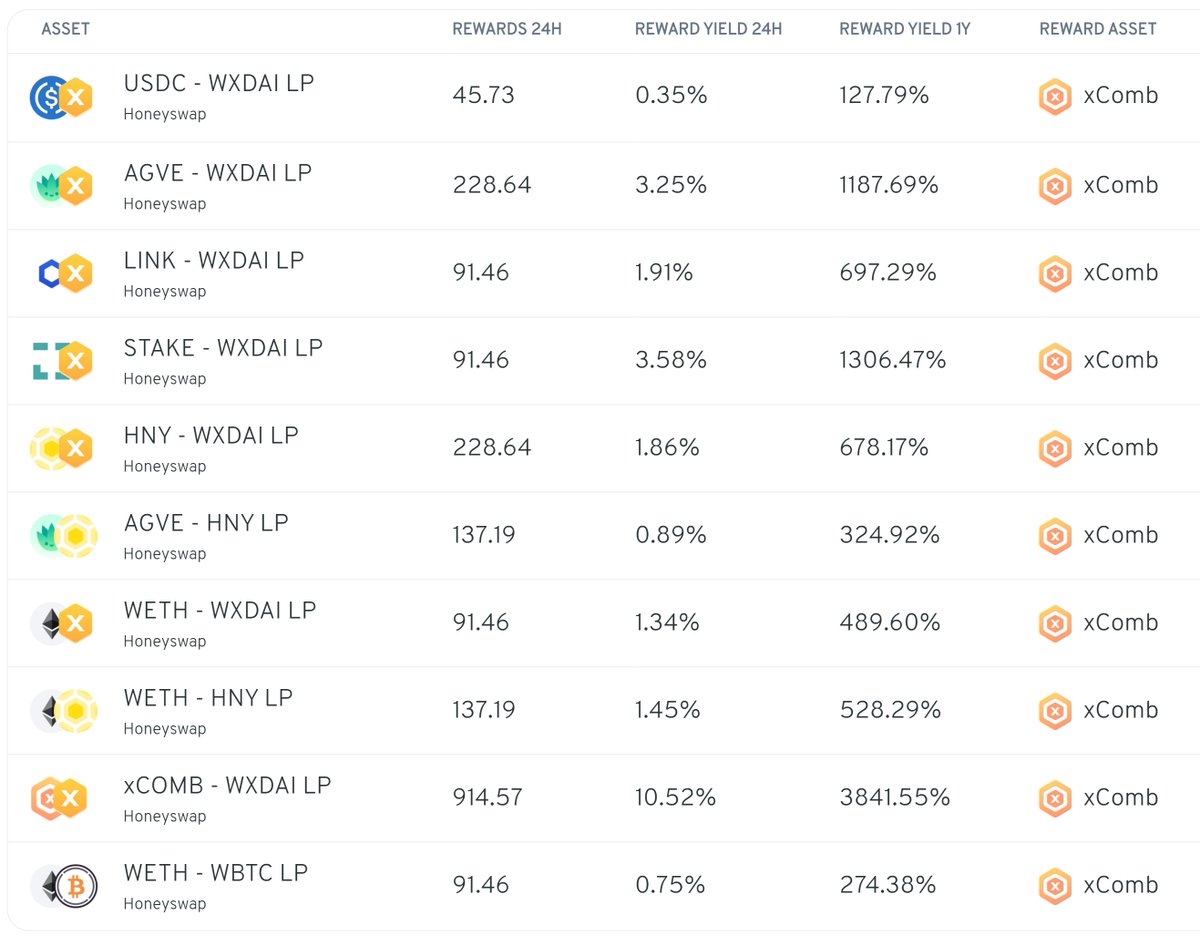
Task: Click the LINK - WXDAI LP pair icon
Action: click(62, 273)
